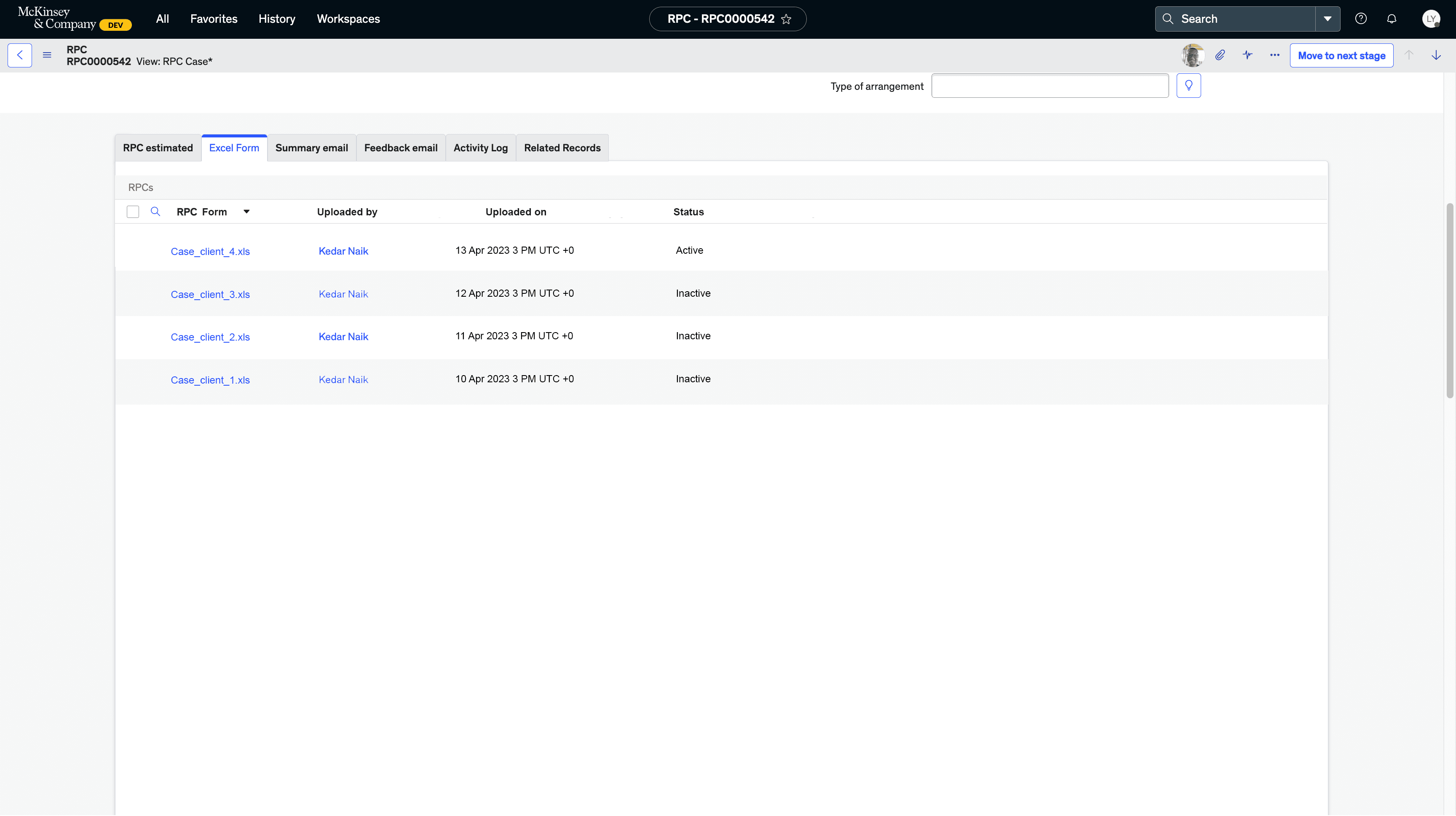1456x816 pixels.
Task: Expand the Search scope dropdown arrow
Action: click(x=1328, y=19)
